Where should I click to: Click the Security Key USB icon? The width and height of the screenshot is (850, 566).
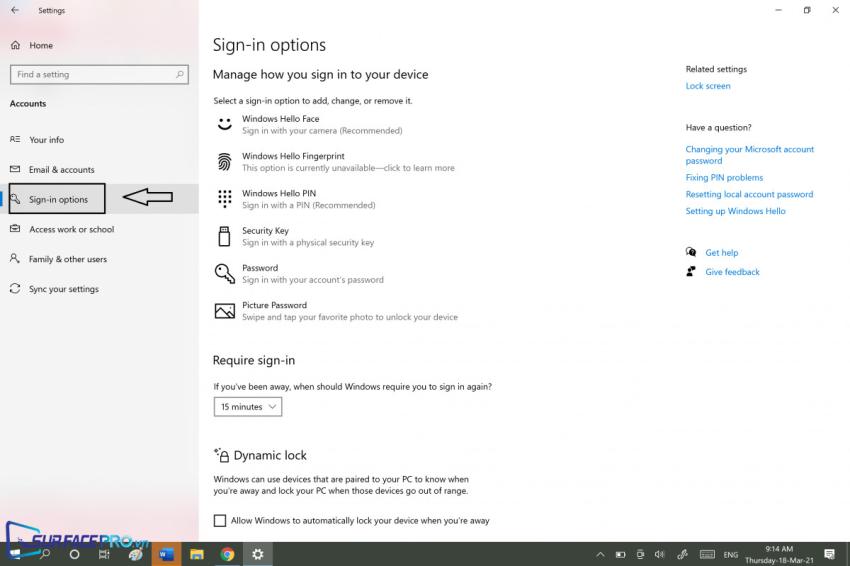(224, 236)
